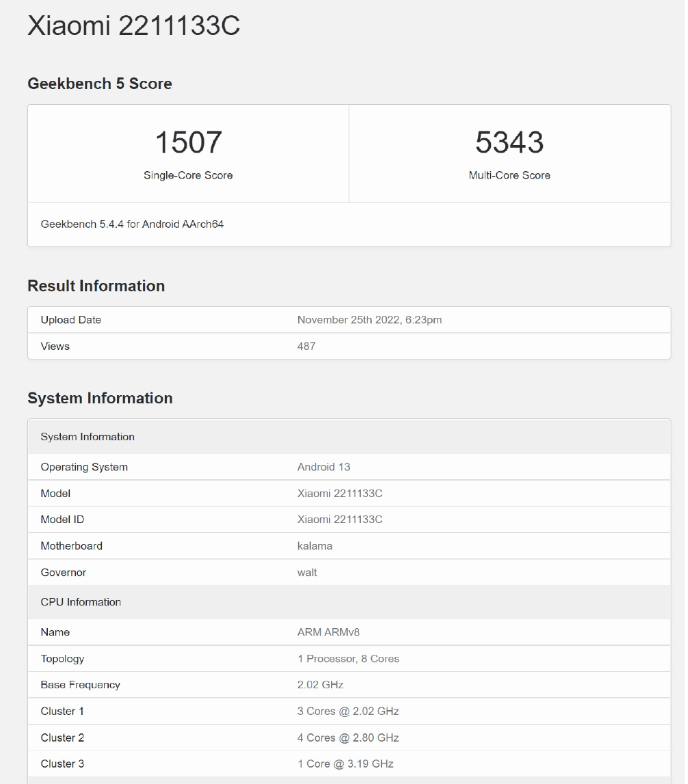Click the 'Upload Date' row label
Viewport: 688px width, 784px height.
tap(70, 320)
